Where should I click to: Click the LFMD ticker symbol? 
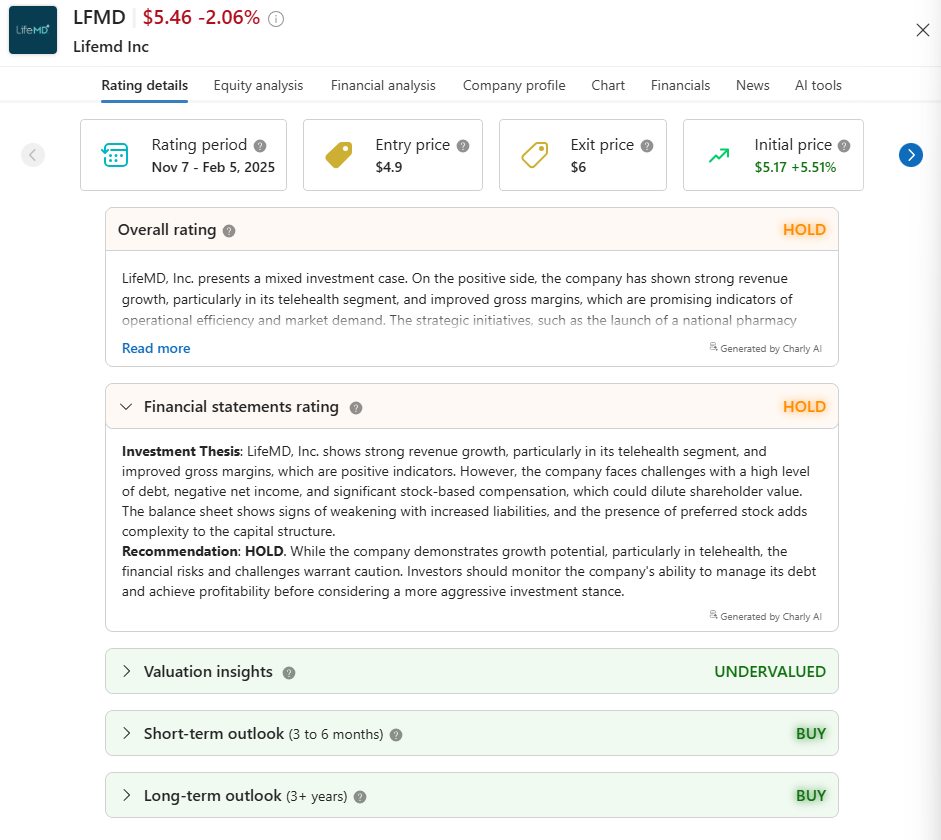click(x=99, y=17)
